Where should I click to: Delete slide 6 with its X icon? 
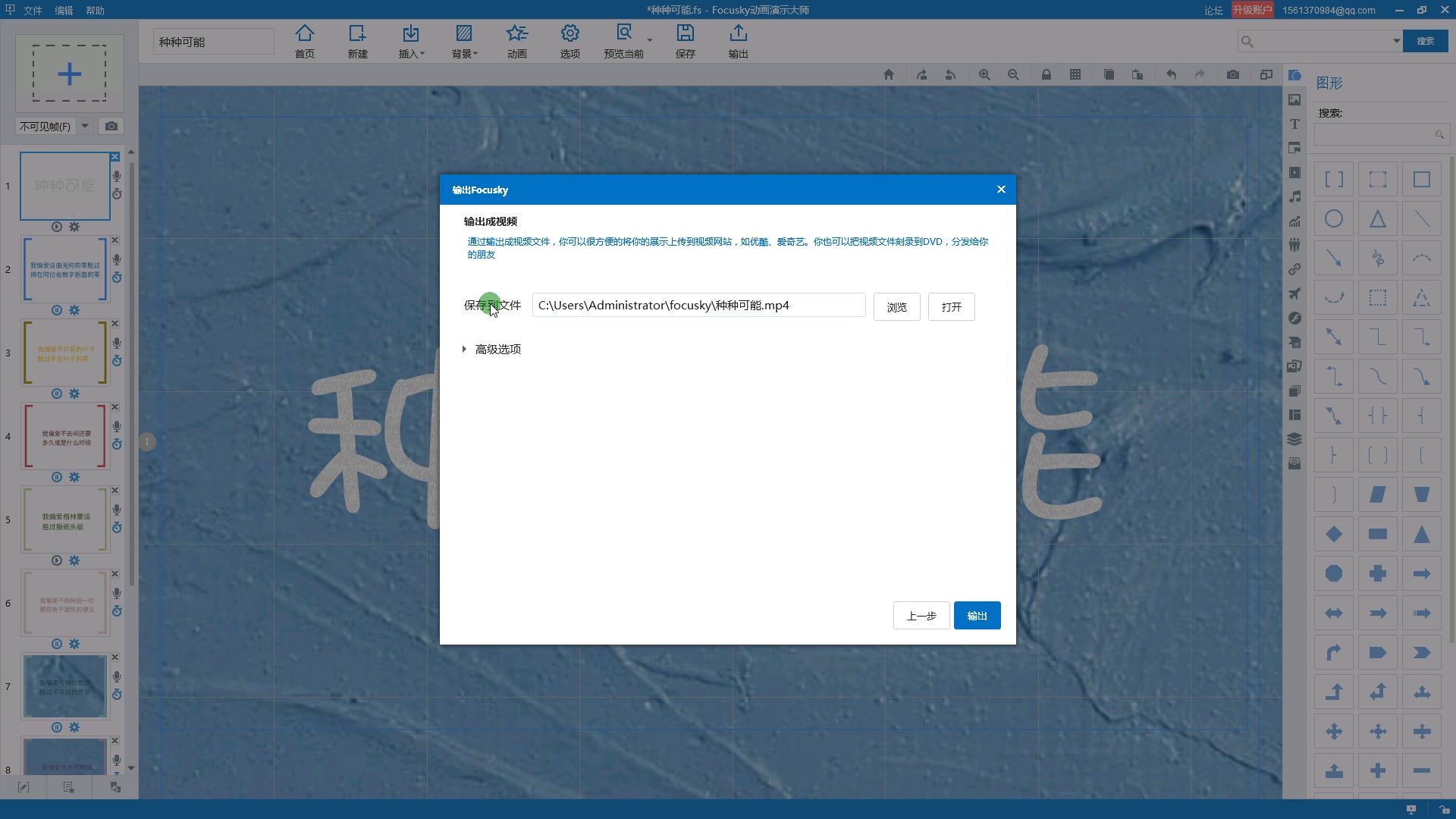[x=115, y=574]
